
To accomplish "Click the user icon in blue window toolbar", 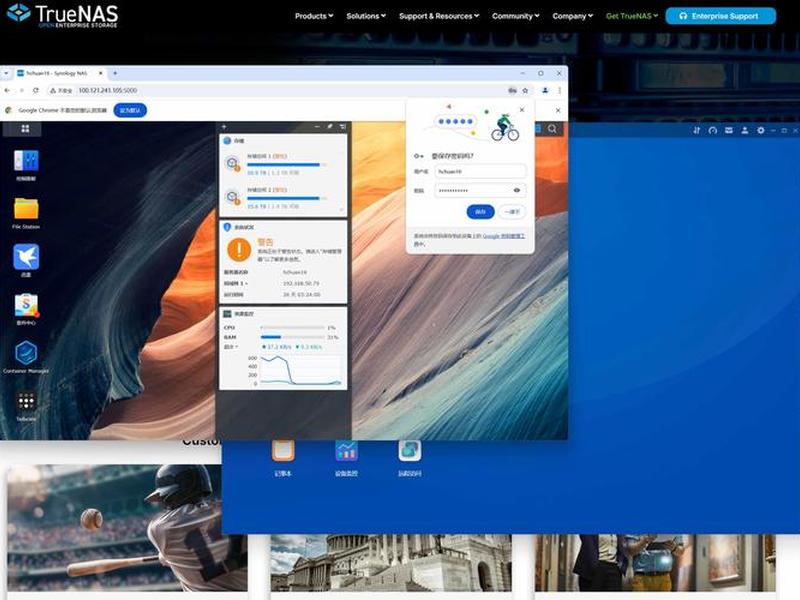I will (745, 131).
